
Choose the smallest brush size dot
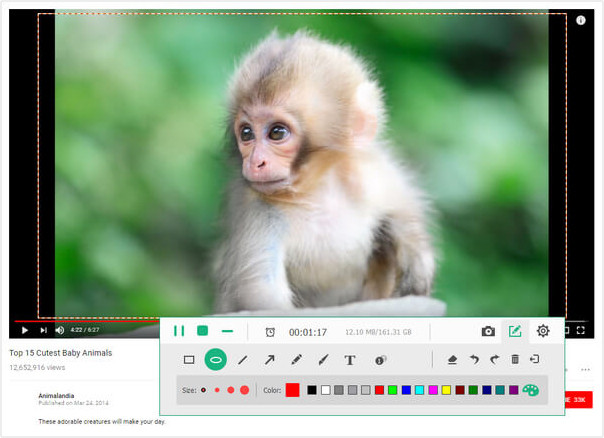click(203, 390)
